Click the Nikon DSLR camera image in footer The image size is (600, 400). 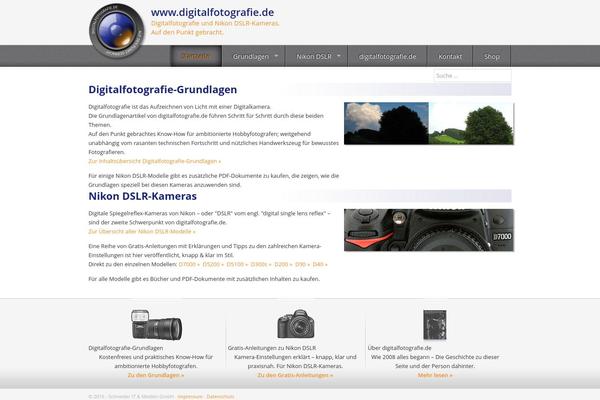coord(296,324)
